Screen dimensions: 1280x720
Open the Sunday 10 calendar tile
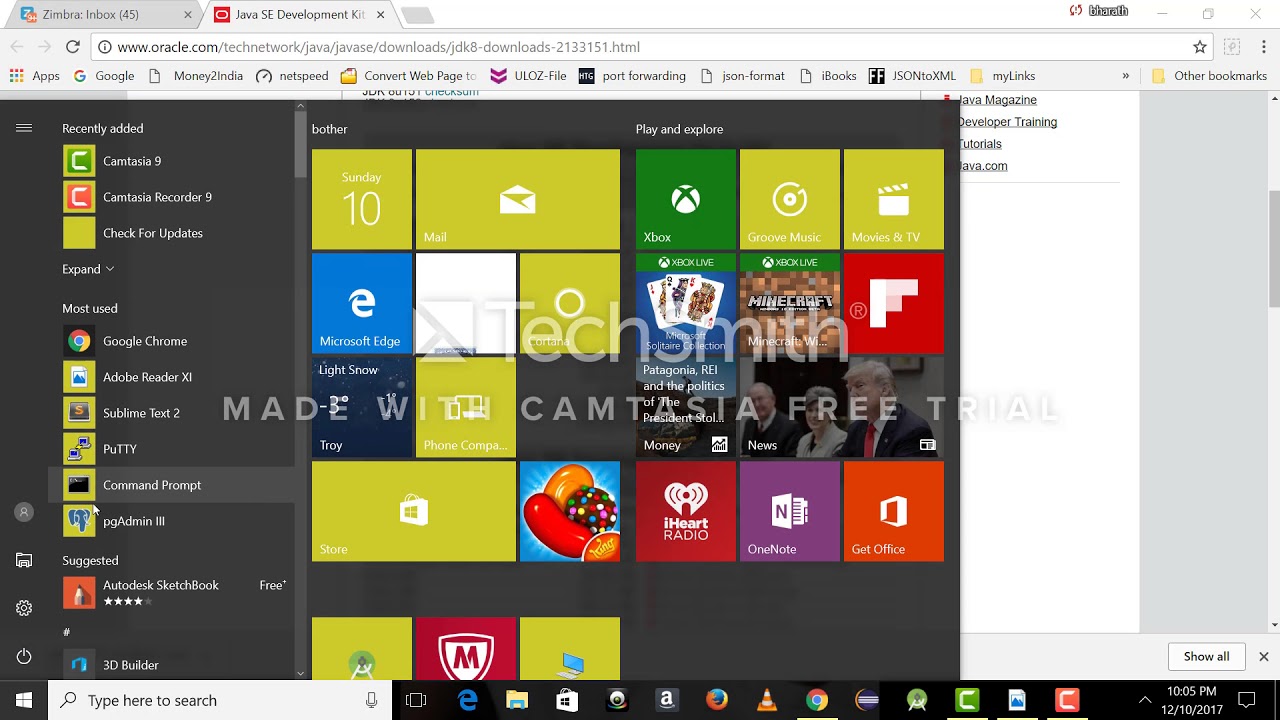[x=362, y=199]
